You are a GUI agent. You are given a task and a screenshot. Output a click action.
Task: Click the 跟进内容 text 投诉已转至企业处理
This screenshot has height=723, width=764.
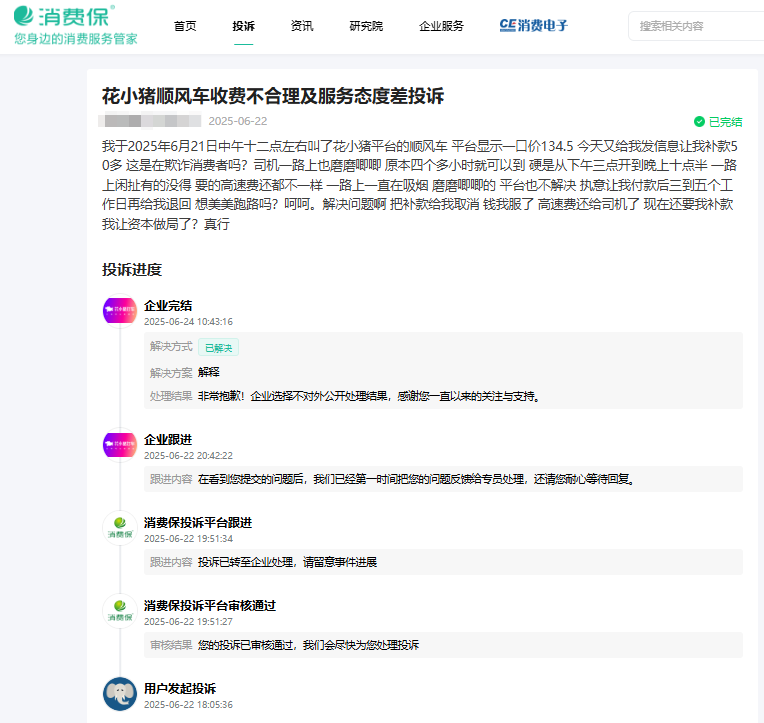pyautogui.click(x=246, y=562)
